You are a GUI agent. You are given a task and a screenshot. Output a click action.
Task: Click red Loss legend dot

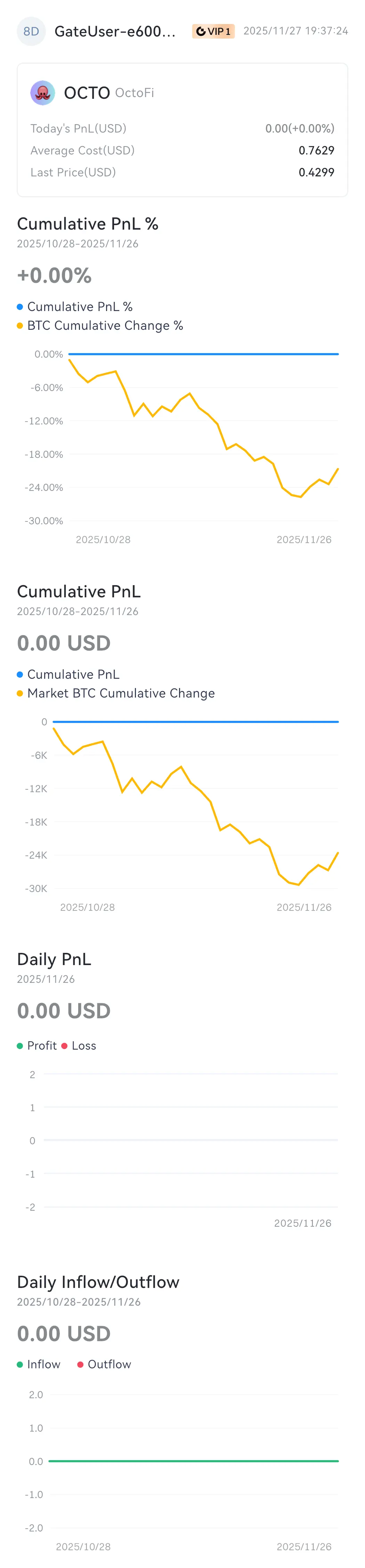point(65,1046)
